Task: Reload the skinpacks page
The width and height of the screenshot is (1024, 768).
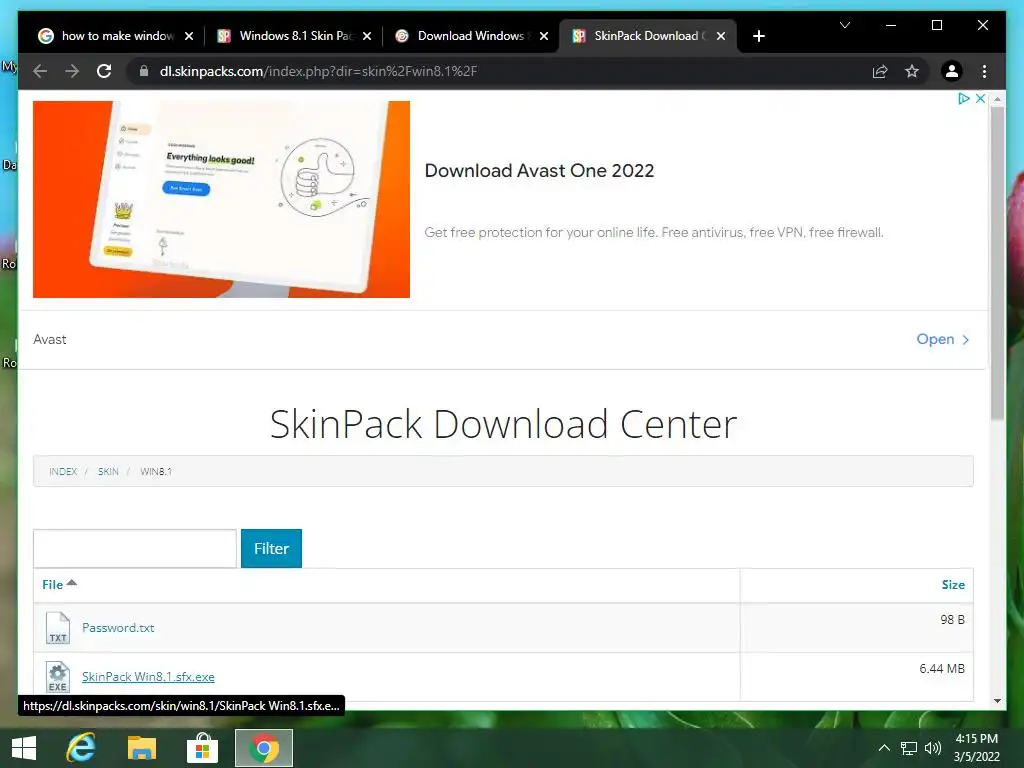Action: [x=104, y=71]
